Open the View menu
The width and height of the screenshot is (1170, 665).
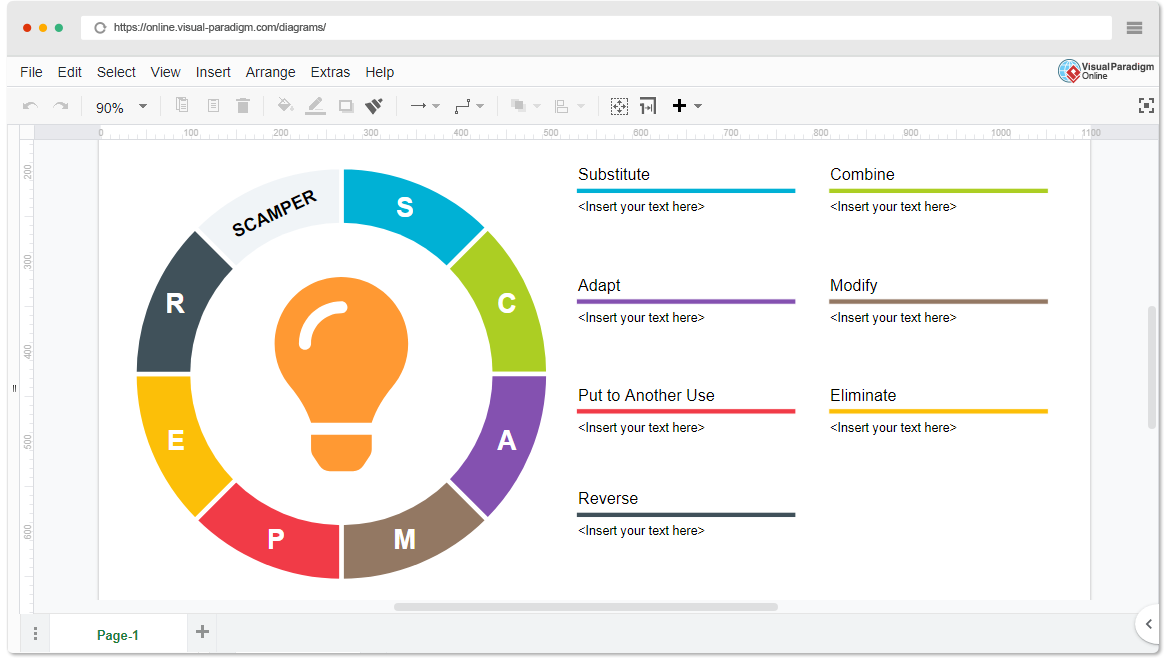coord(166,72)
